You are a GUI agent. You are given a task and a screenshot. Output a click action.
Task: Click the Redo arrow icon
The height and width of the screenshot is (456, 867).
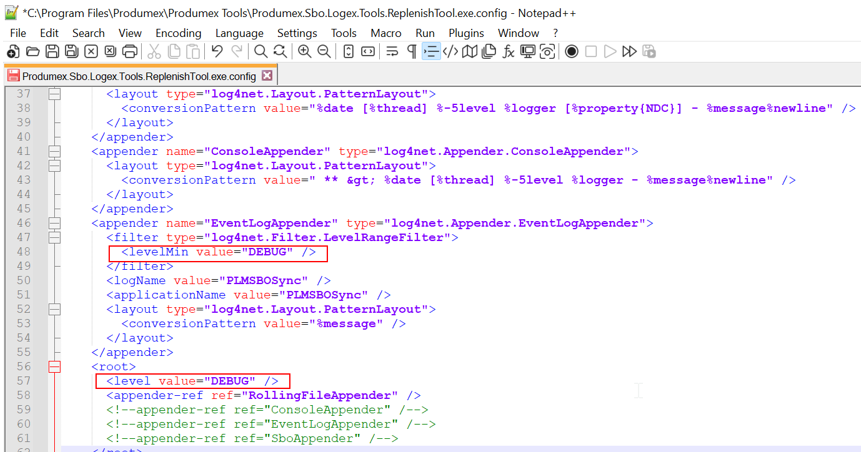[x=236, y=52]
